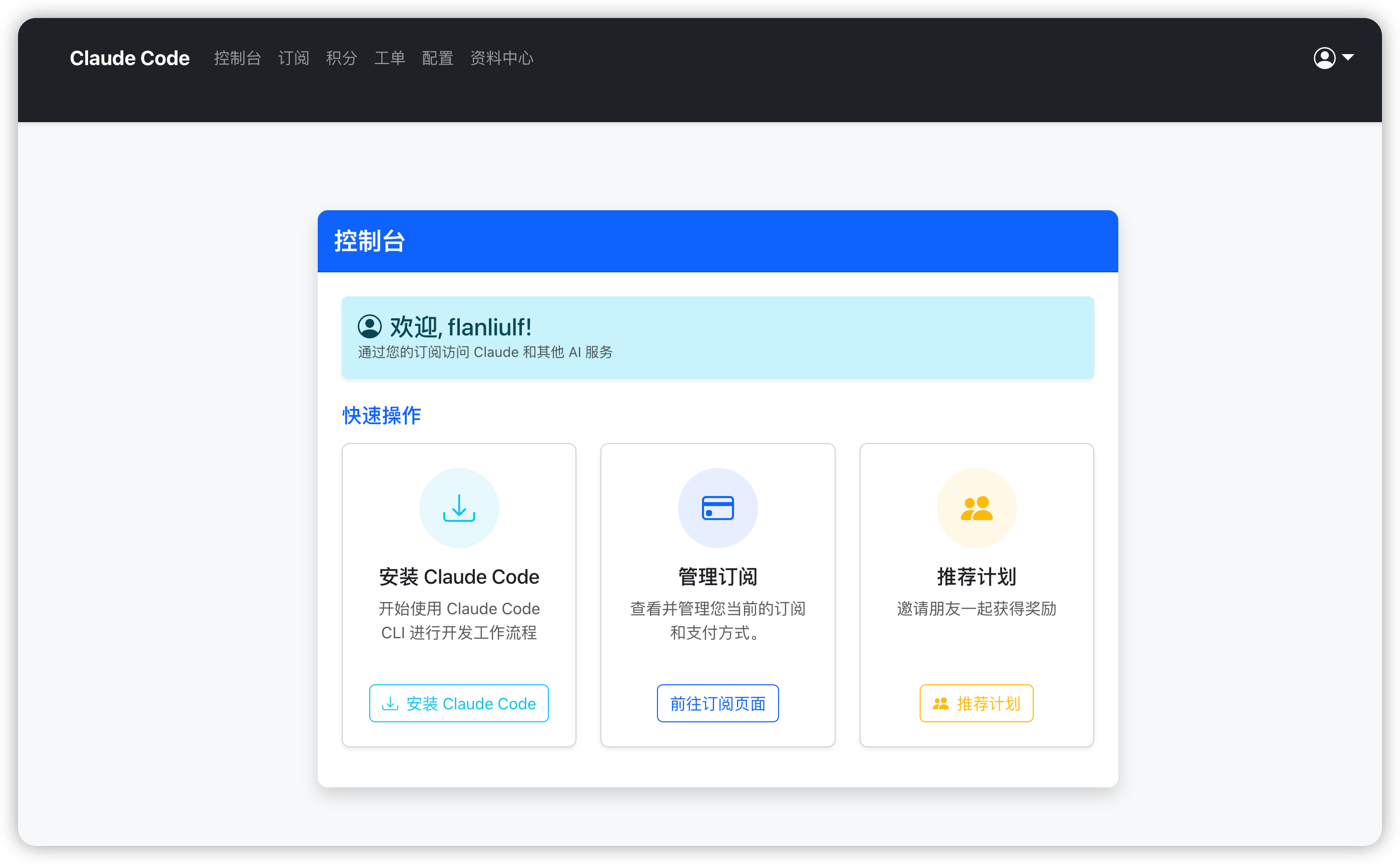
Task: Open the 控制台 nav item
Action: pyautogui.click(x=238, y=58)
